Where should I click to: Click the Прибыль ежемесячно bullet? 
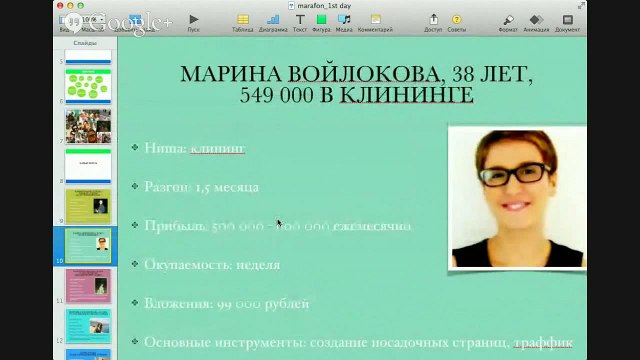(278, 226)
